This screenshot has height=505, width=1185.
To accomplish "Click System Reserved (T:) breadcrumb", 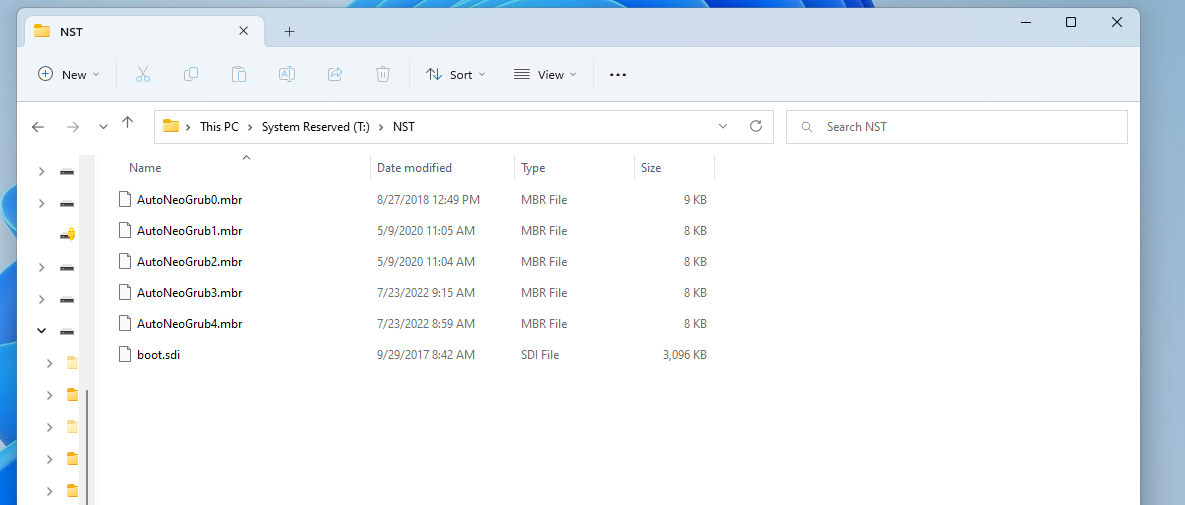I will point(316,127).
